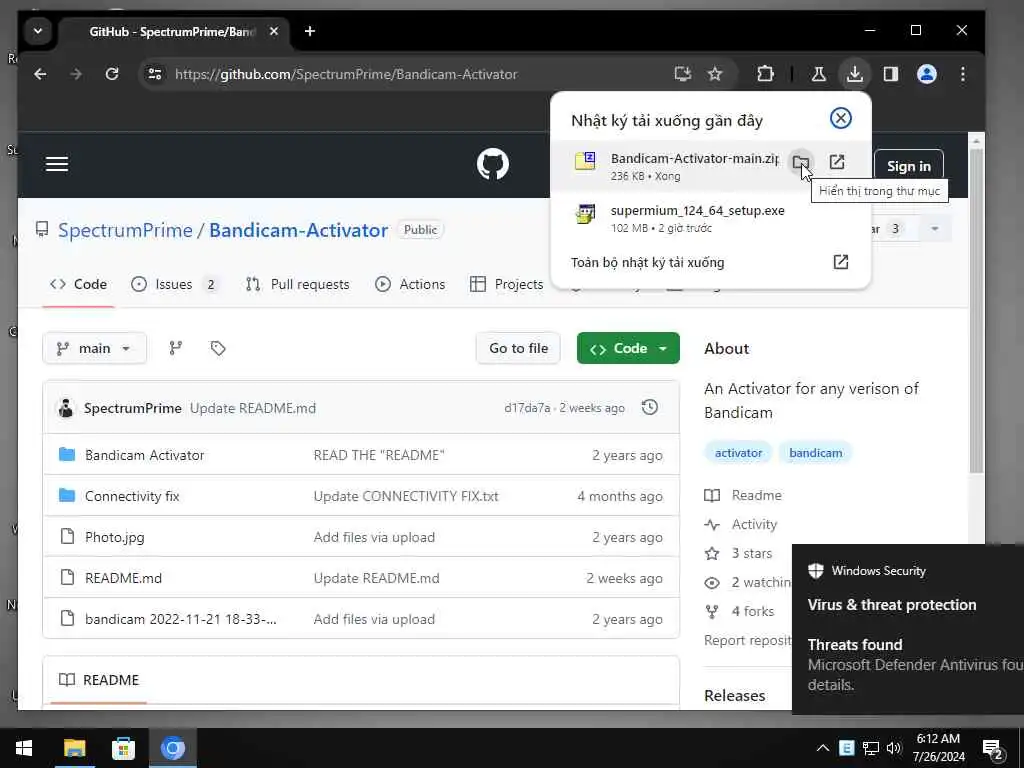Open the main branch dropdown
The height and width of the screenshot is (768, 1024).
[95, 348]
